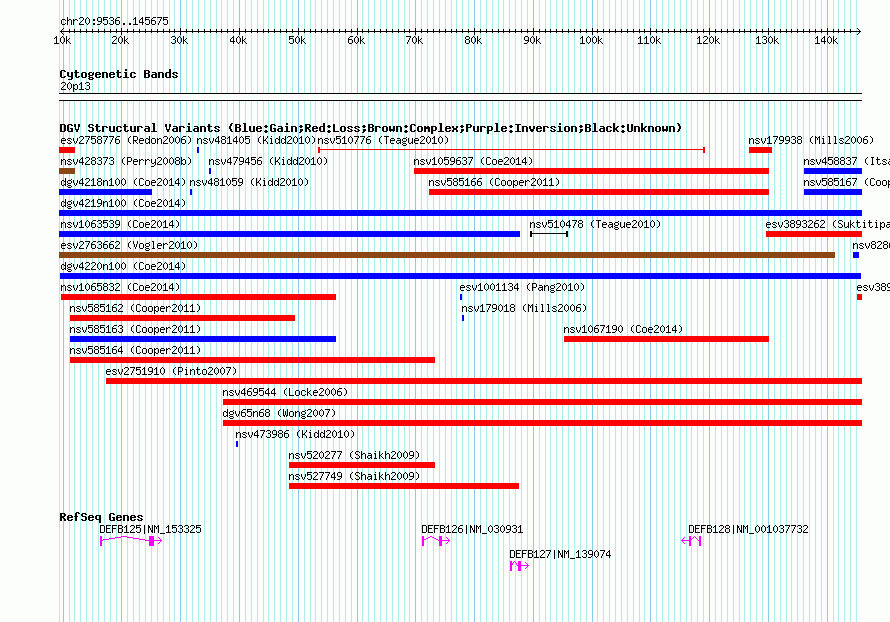Select the blue dgv4218n100 gain bar
The height and width of the screenshot is (622, 890).
click(x=106, y=192)
